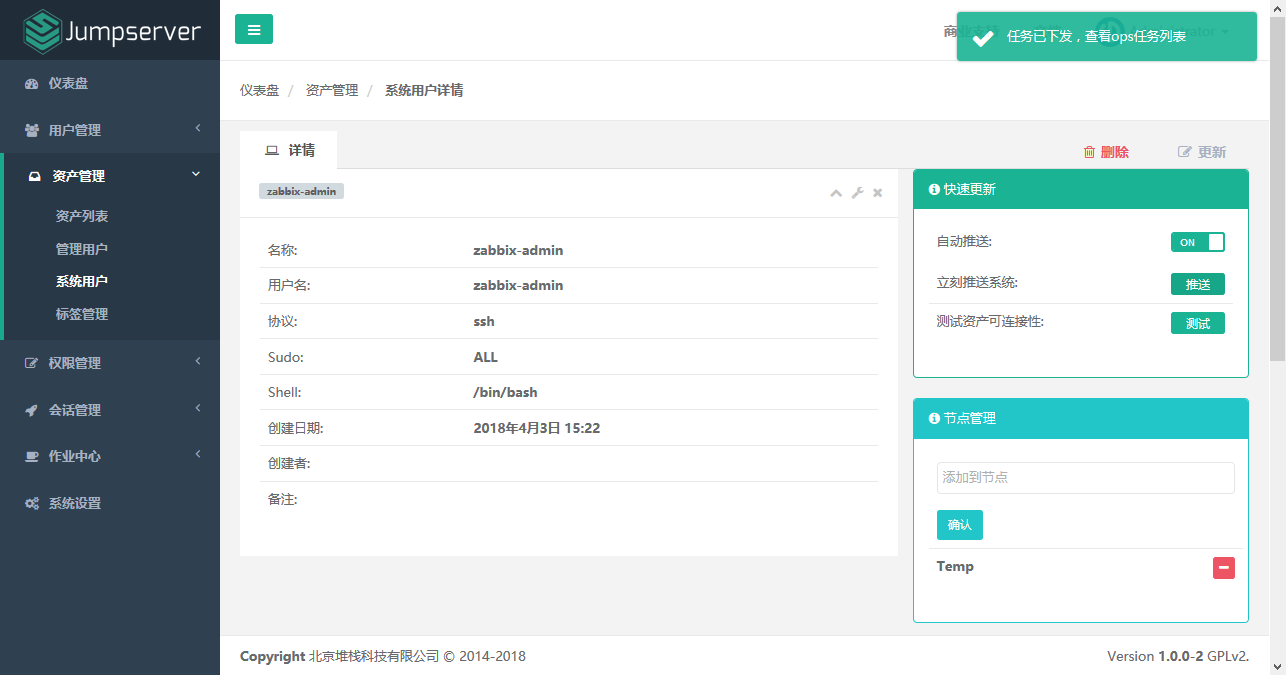Click the 确认 confirm button

(960, 525)
